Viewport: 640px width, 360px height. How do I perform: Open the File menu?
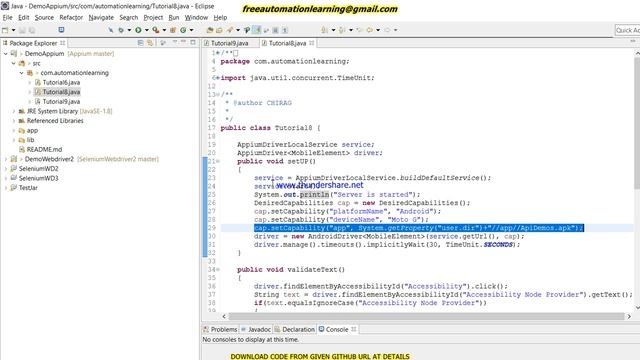coord(7,18)
